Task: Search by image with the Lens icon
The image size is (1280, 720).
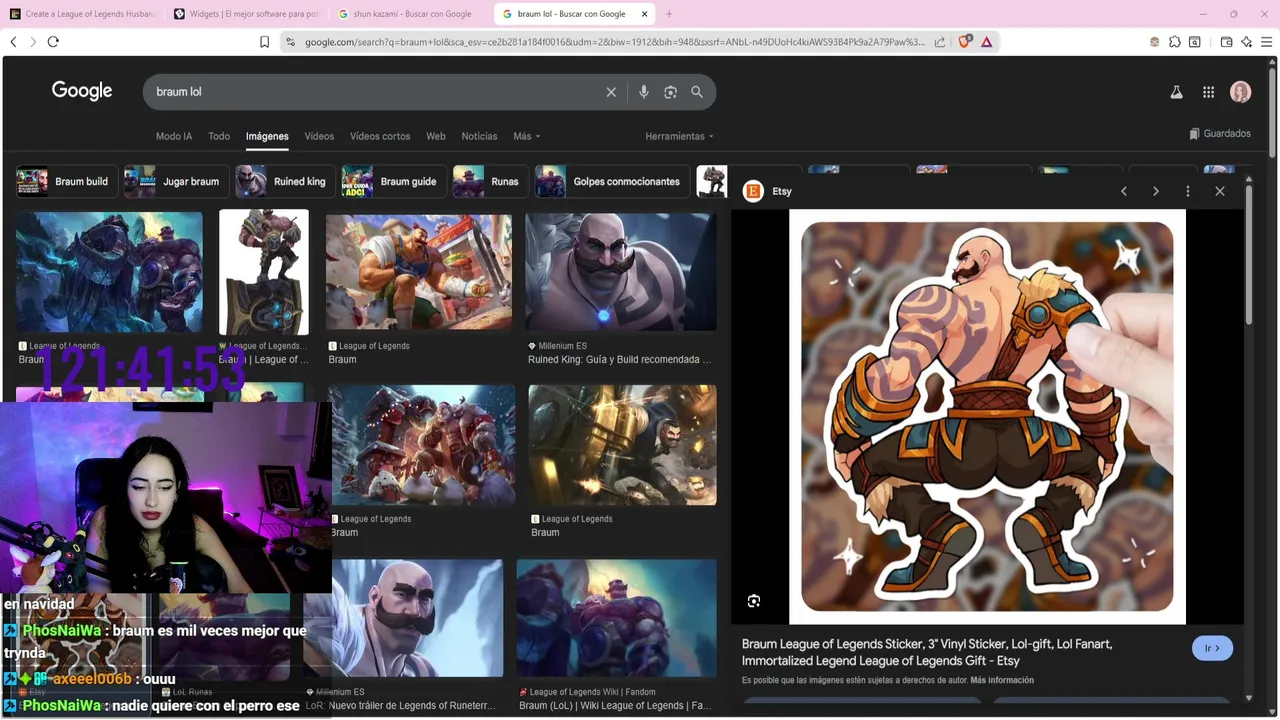Action: pyautogui.click(x=670, y=92)
